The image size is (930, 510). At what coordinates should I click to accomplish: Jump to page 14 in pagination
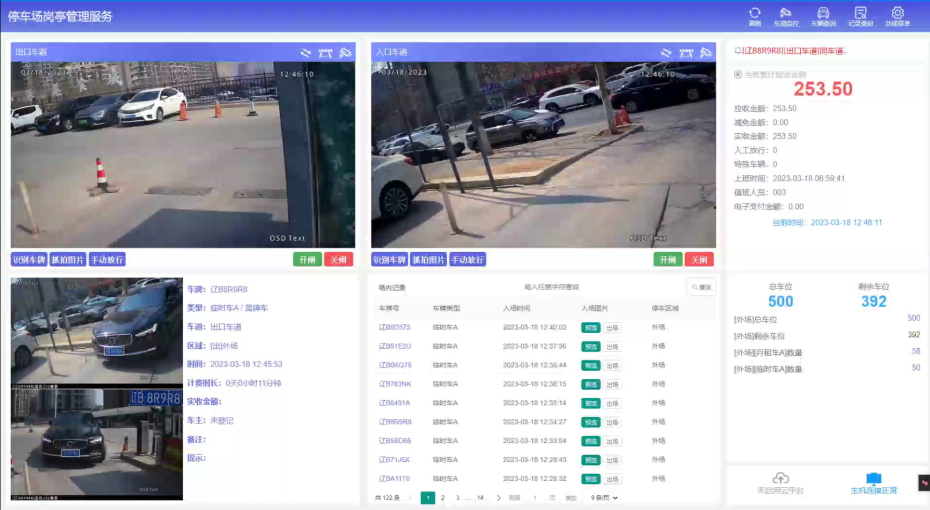480,497
